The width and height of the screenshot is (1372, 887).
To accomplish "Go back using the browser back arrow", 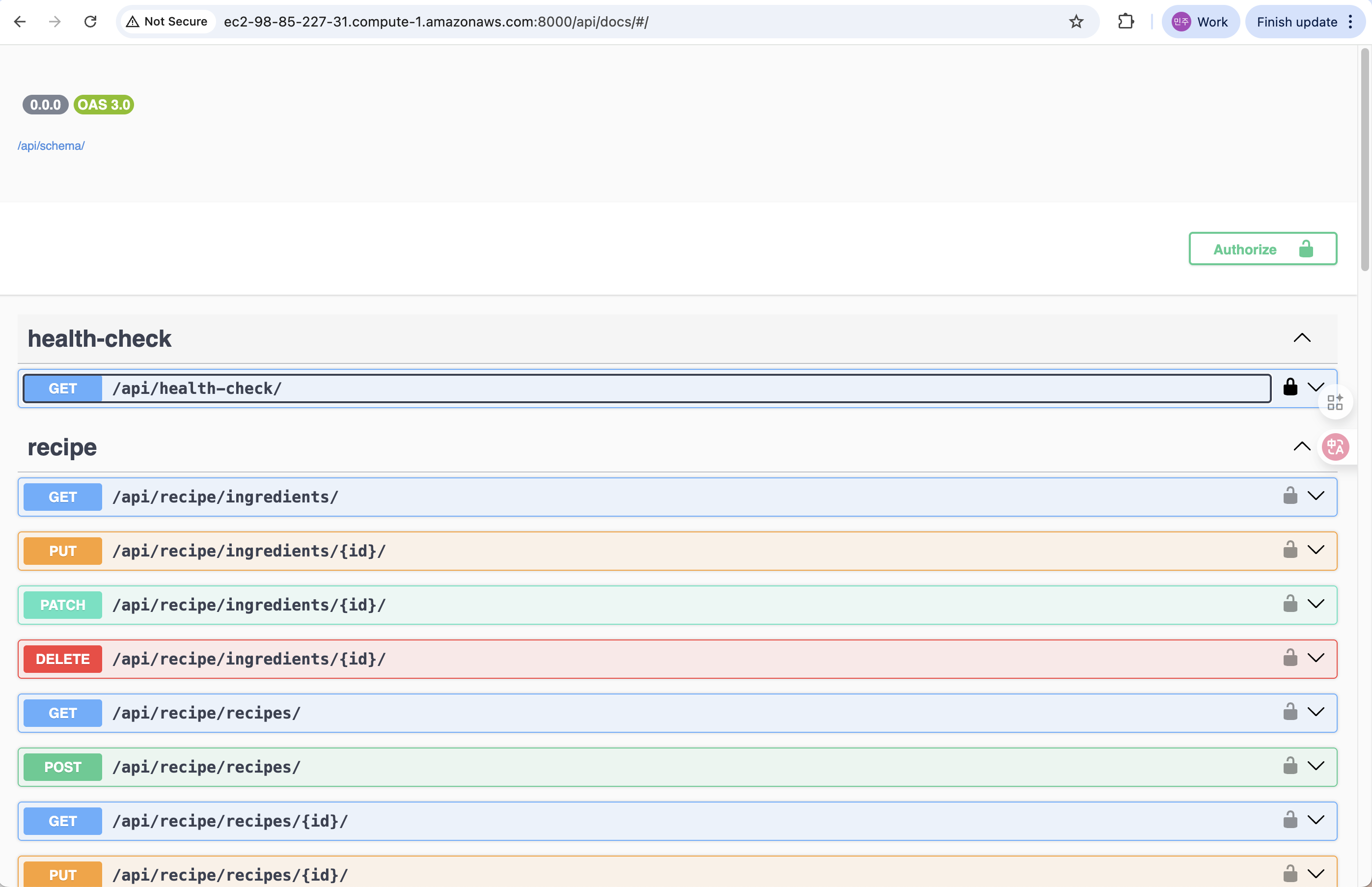I will tap(20, 22).
